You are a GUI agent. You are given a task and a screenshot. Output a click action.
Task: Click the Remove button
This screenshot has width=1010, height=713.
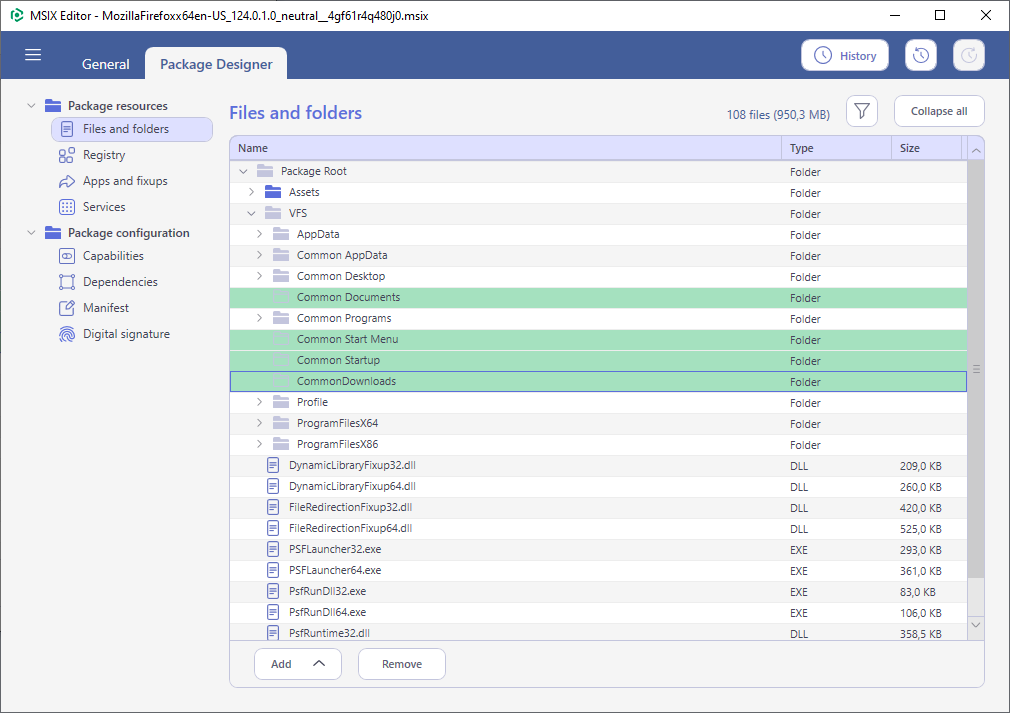tap(402, 664)
